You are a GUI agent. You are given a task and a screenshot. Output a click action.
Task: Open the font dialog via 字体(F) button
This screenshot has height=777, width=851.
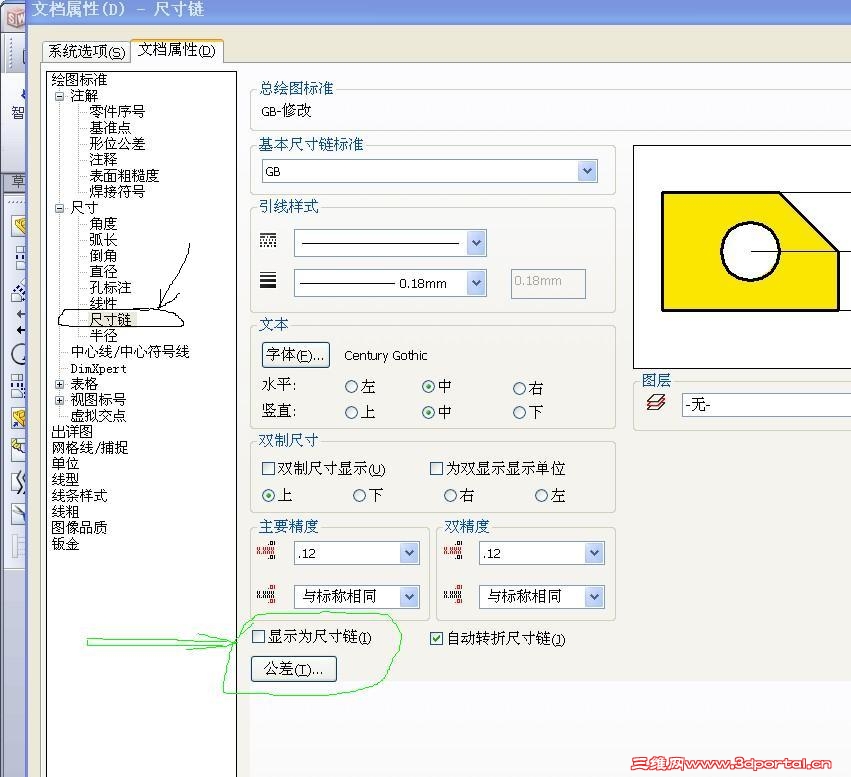(294, 355)
